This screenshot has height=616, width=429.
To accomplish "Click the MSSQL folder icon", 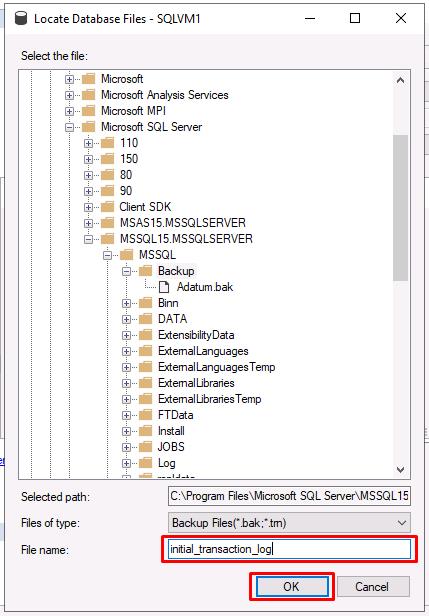I will point(126,255).
